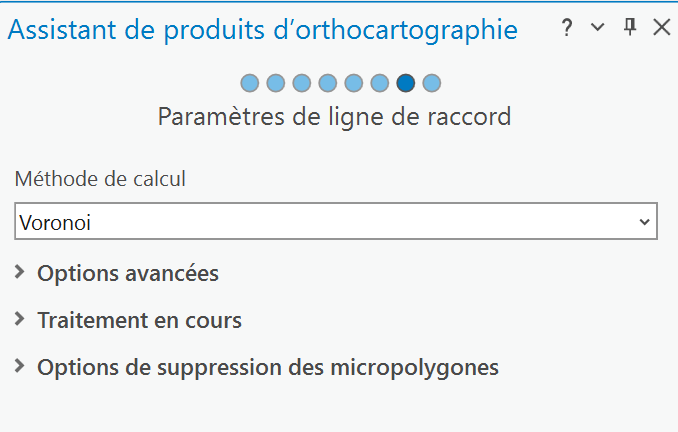Advance to the last wizard step dot
The width and height of the screenshot is (678, 432).
coord(432,83)
